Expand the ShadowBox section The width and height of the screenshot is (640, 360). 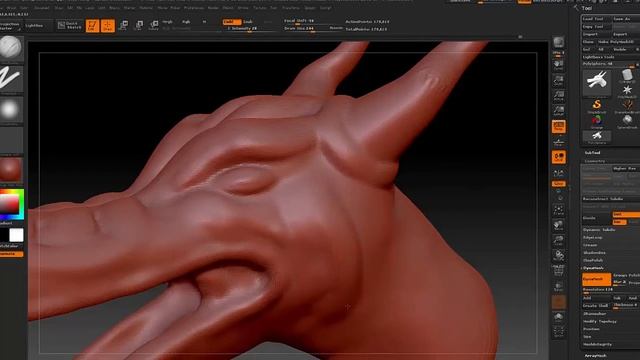pyautogui.click(x=594, y=253)
